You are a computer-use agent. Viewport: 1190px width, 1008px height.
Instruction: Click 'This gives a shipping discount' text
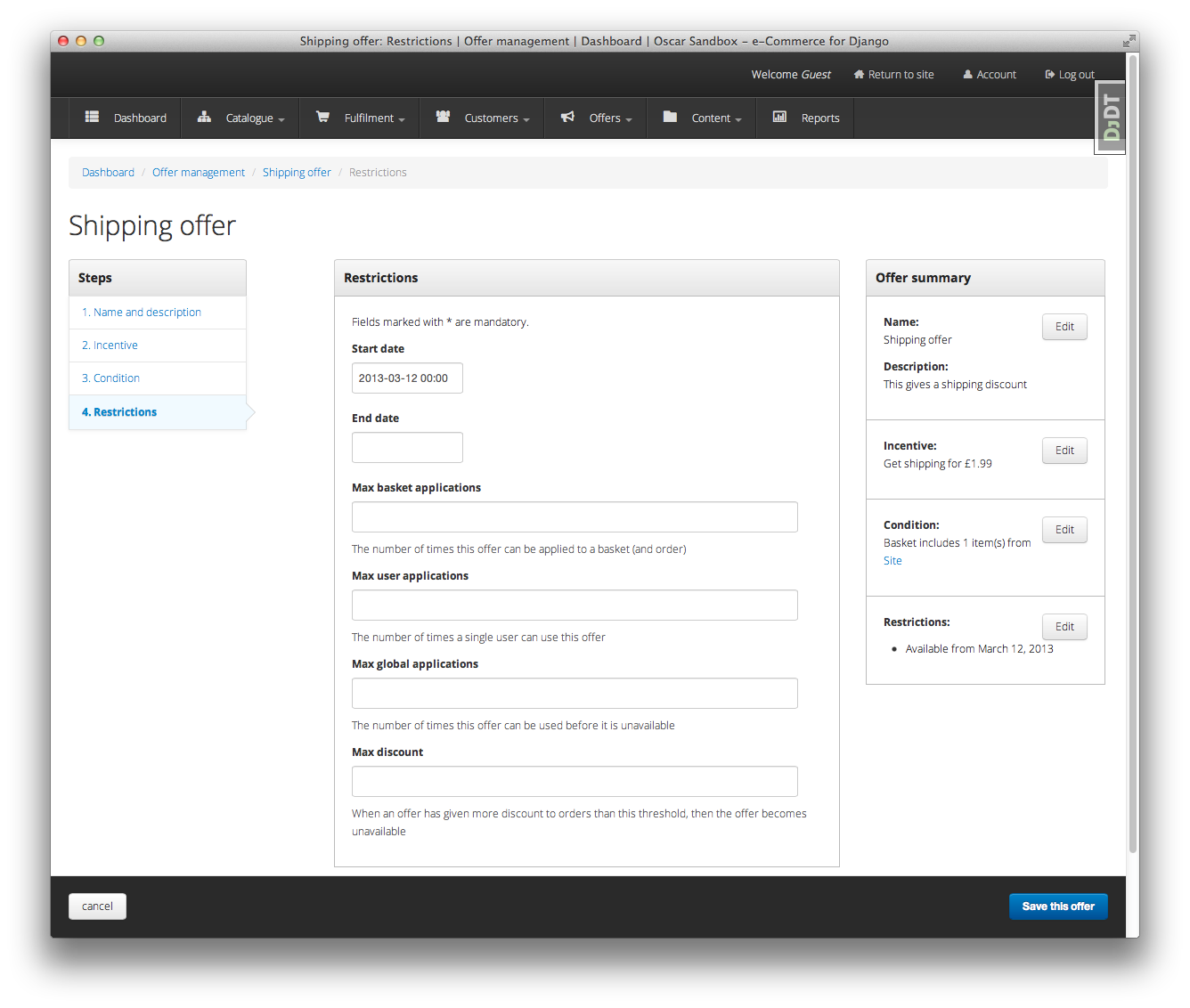[x=955, y=385]
